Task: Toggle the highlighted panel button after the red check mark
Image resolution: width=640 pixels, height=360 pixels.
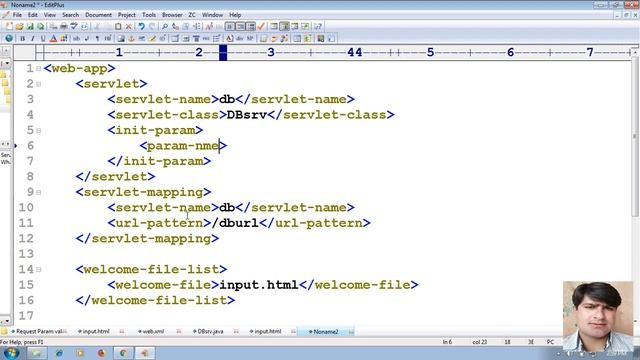Action: 284,27
